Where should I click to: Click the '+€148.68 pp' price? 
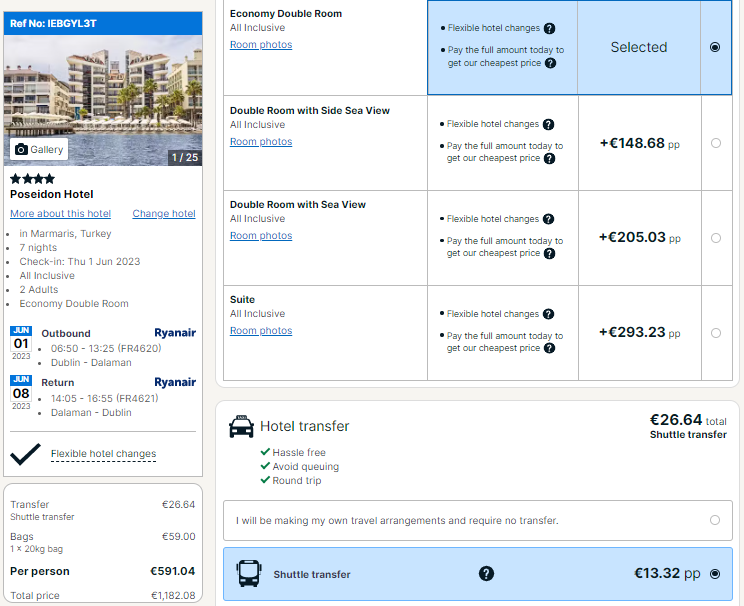click(x=640, y=143)
